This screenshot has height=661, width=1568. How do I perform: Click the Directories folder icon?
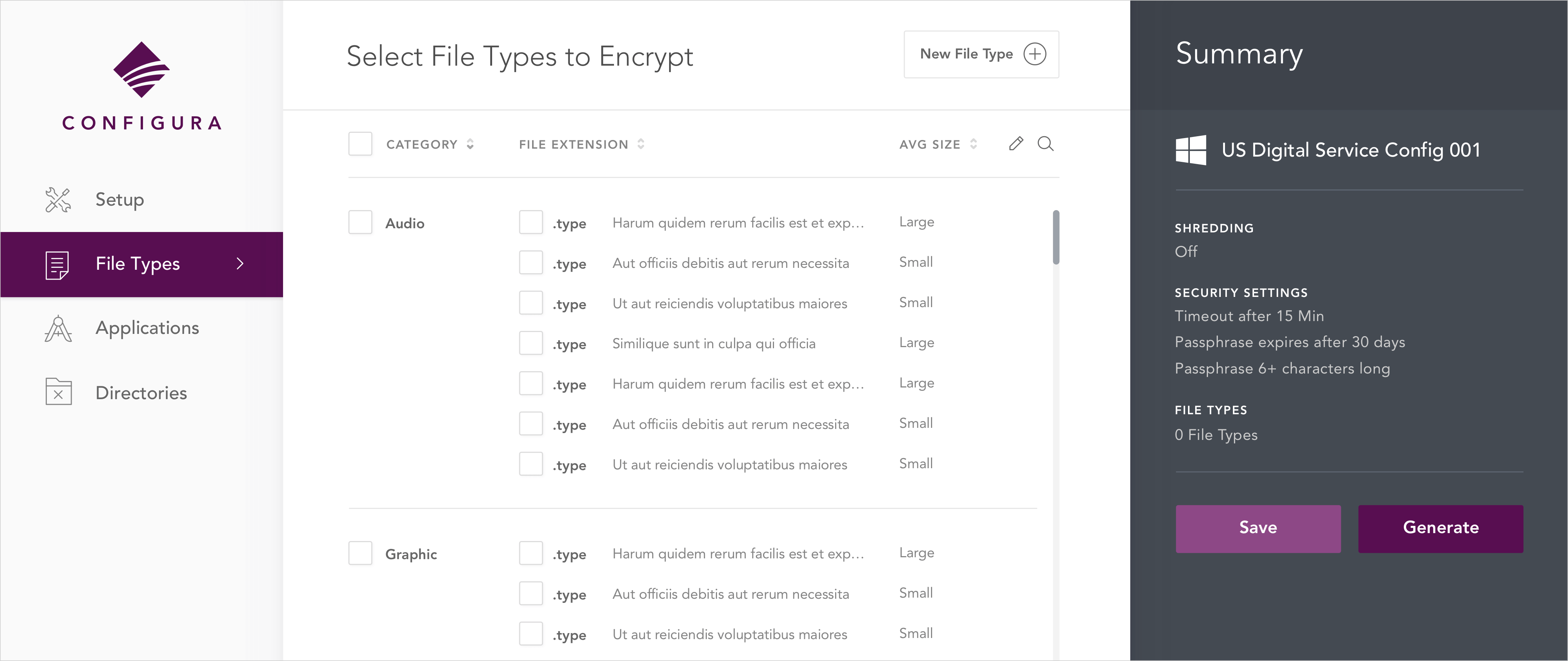click(58, 392)
